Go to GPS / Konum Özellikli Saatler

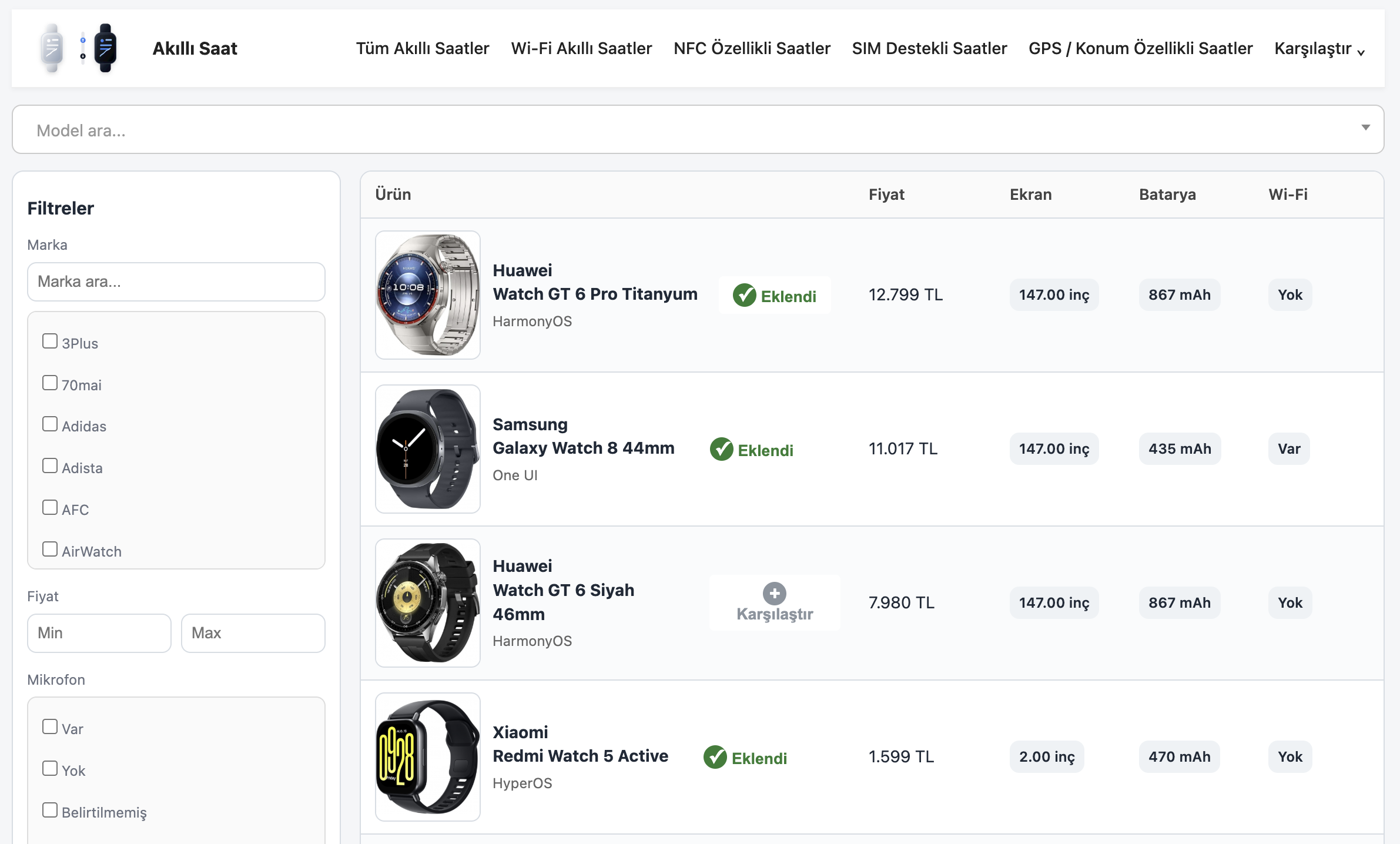(1140, 49)
